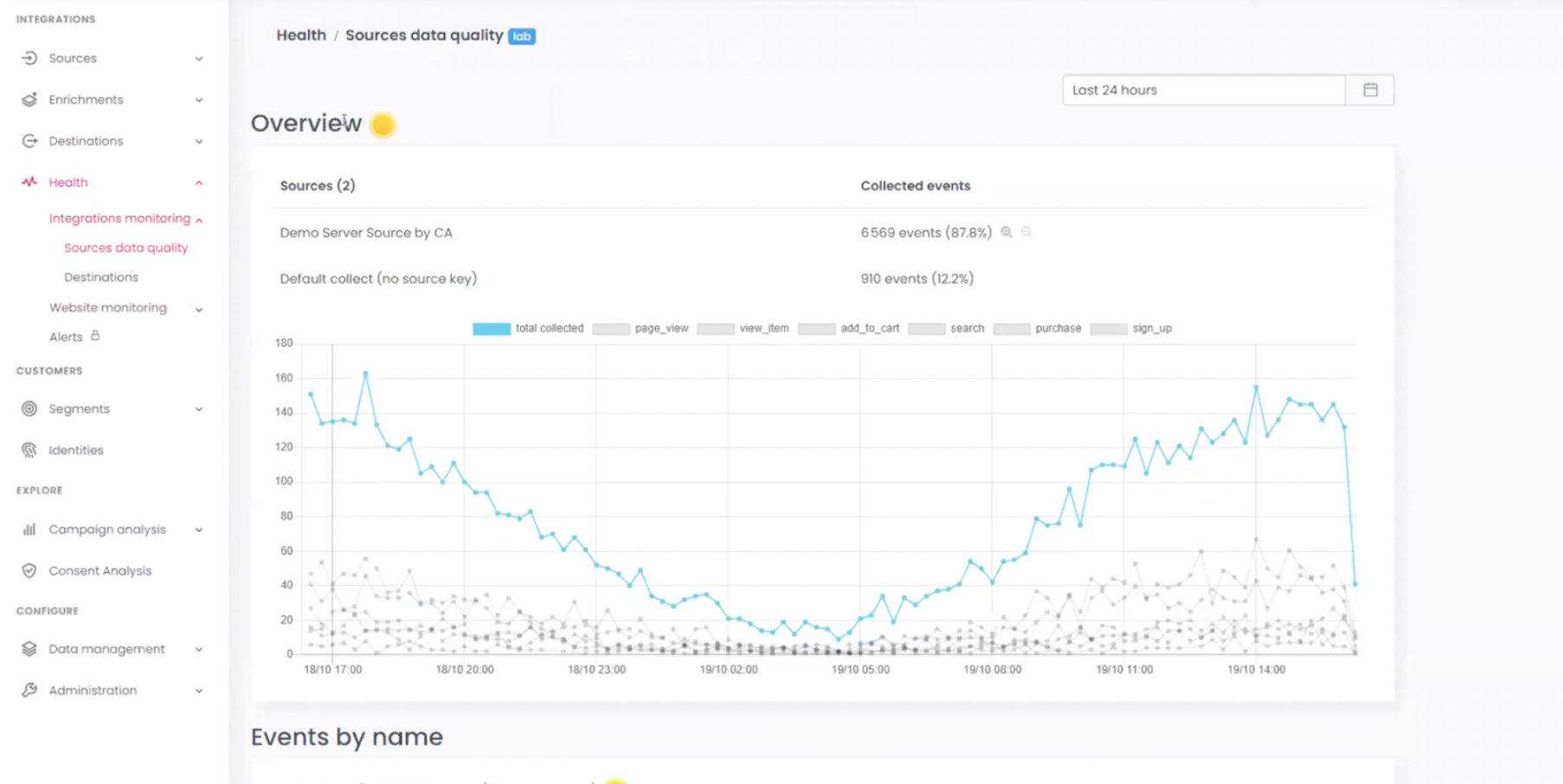Toggle search series in legend
The width and height of the screenshot is (1563, 784).
(947, 329)
